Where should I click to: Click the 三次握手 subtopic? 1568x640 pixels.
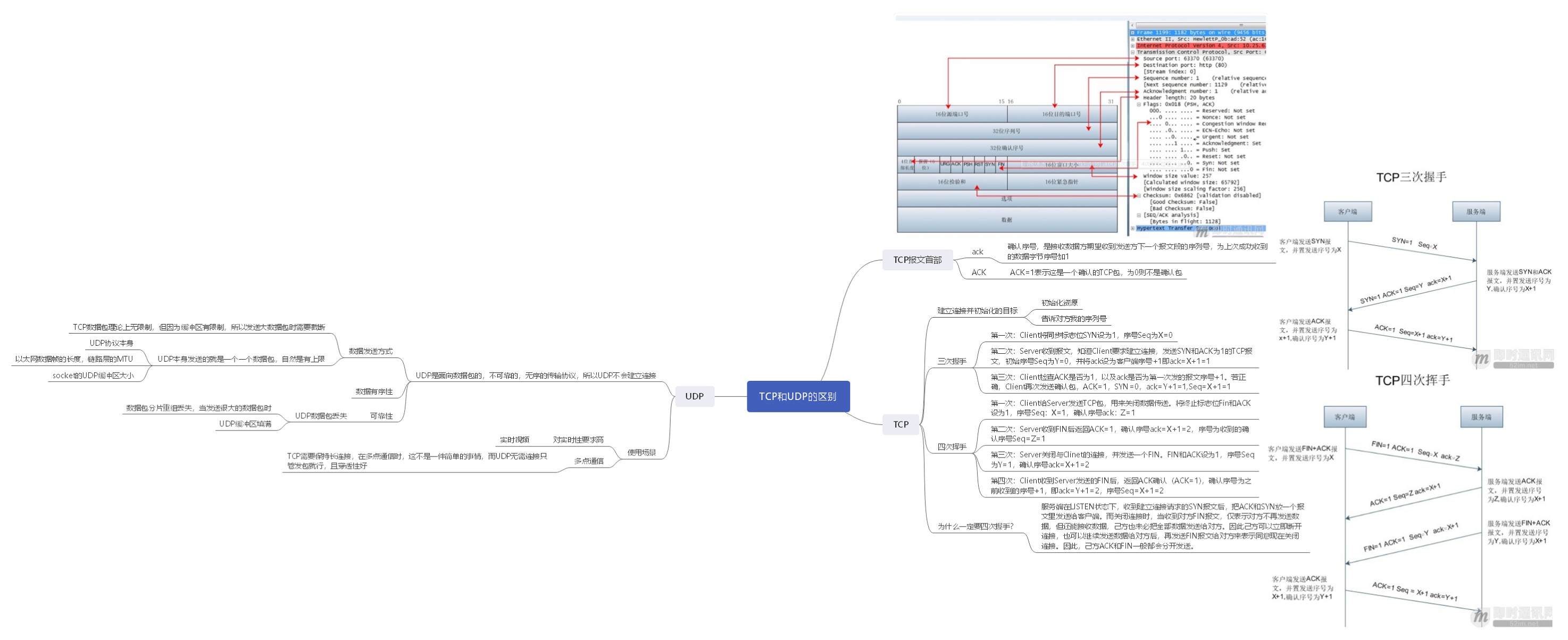(952, 361)
